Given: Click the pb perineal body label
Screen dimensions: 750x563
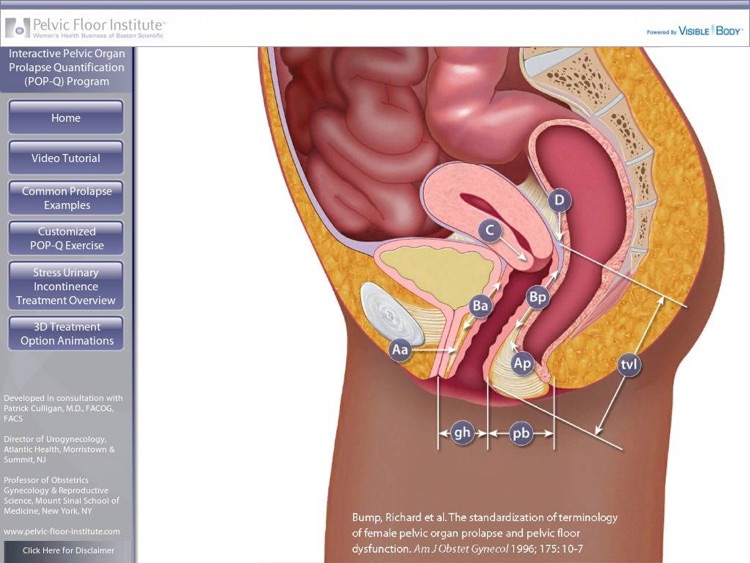Looking at the screenshot, I should (x=521, y=433).
